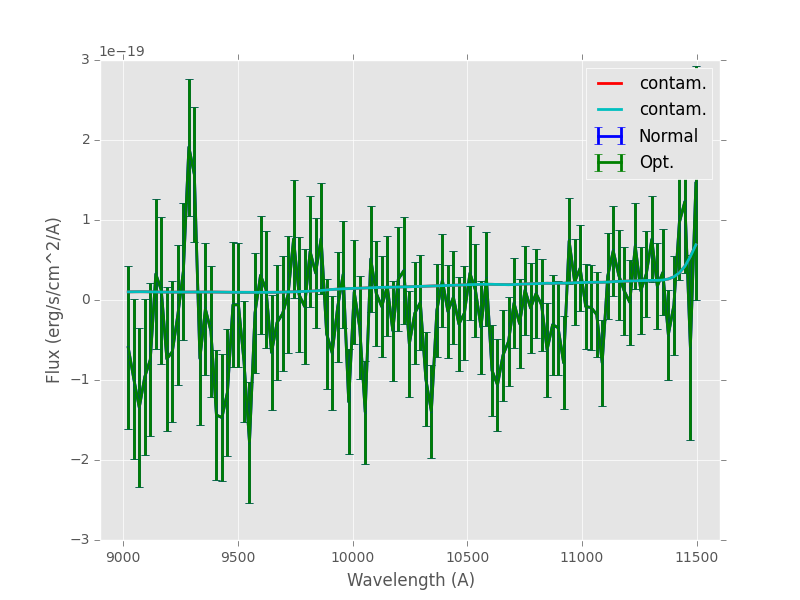Click the 'Opt.' legend label text
Image resolution: width=800 pixels, height=600 pixels.
click(x=656, y=162)
